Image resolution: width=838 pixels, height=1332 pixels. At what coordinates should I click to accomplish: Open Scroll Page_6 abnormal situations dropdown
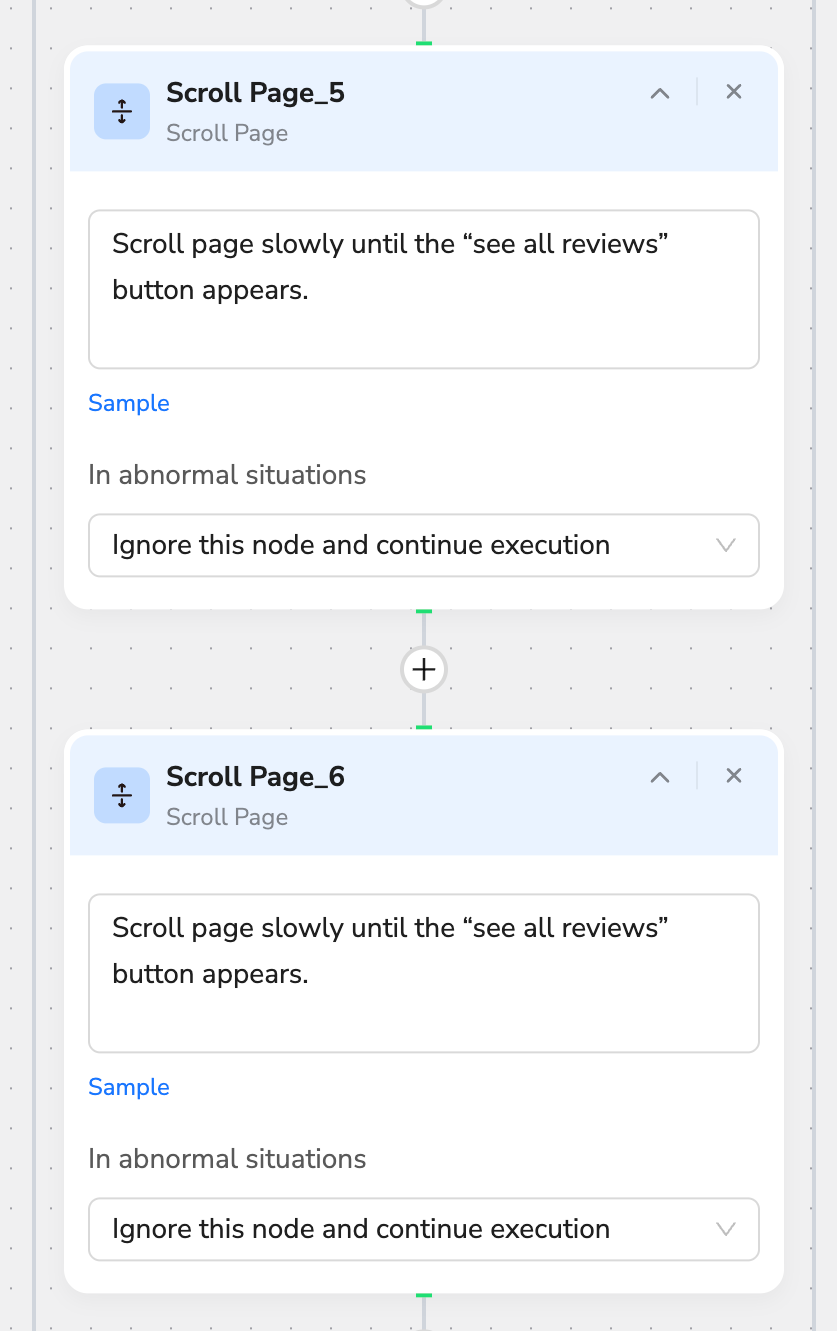click(424, 1229)
